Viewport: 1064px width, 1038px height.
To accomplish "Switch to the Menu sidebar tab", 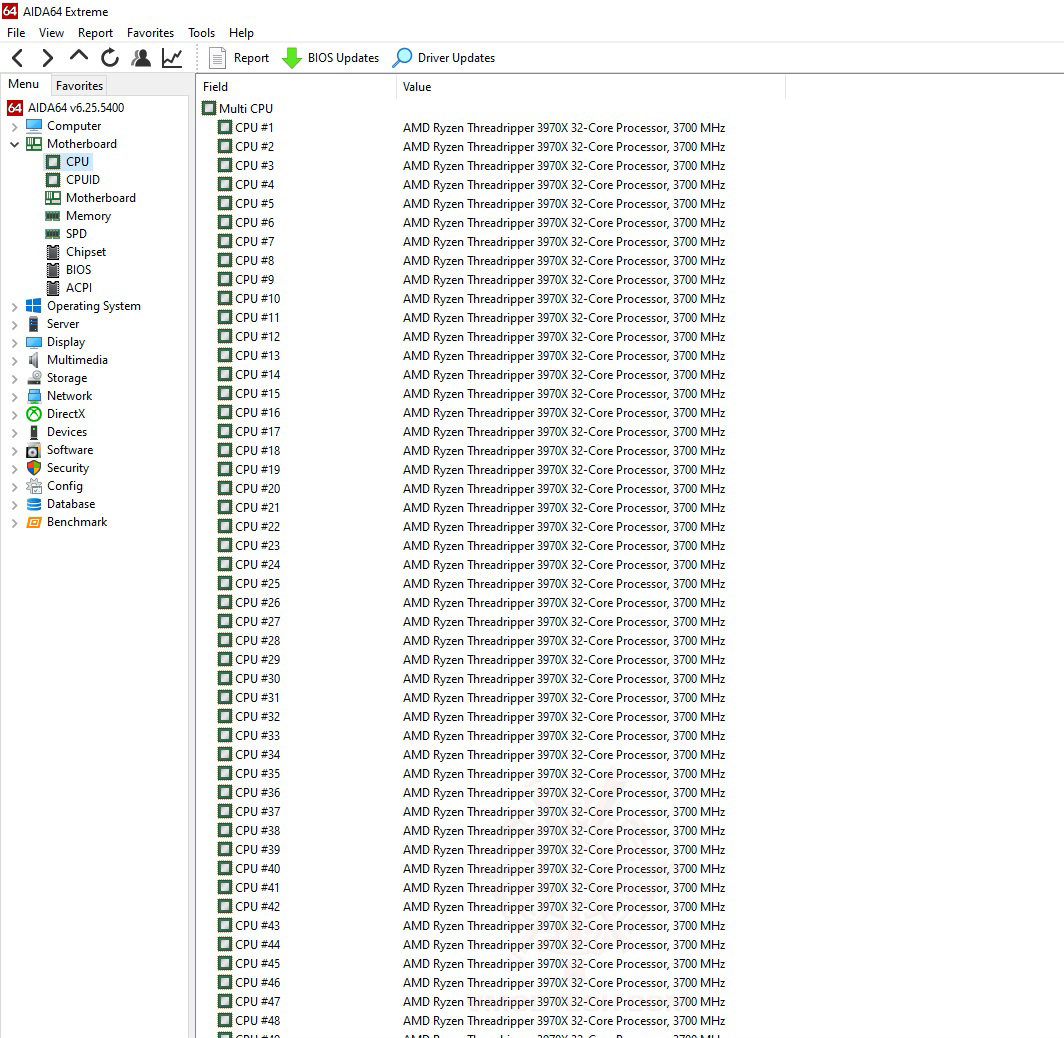I will pyautogui.click(x=24, y=84).
